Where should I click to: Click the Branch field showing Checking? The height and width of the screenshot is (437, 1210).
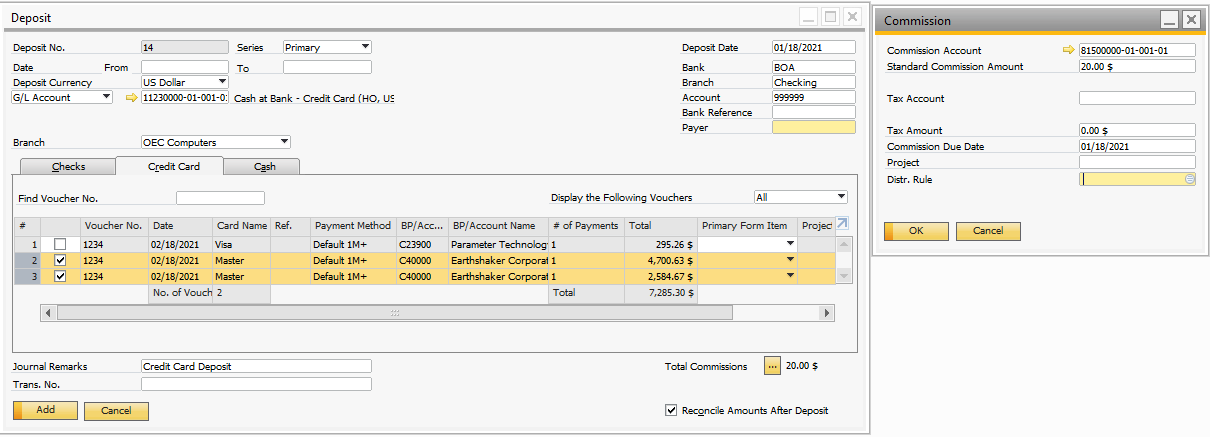(x=813, y=82)
